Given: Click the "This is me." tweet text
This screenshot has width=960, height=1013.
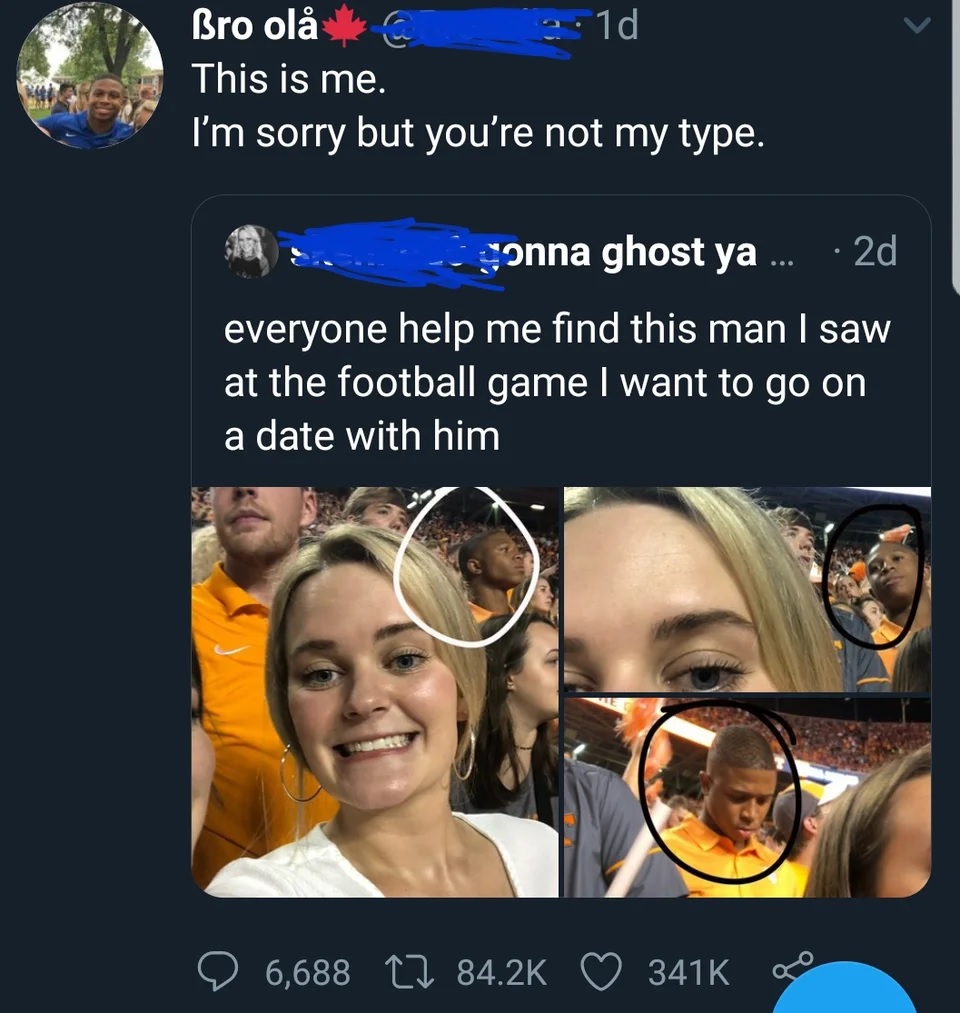Looking at the screenshot, I should [x=288, y=79].
